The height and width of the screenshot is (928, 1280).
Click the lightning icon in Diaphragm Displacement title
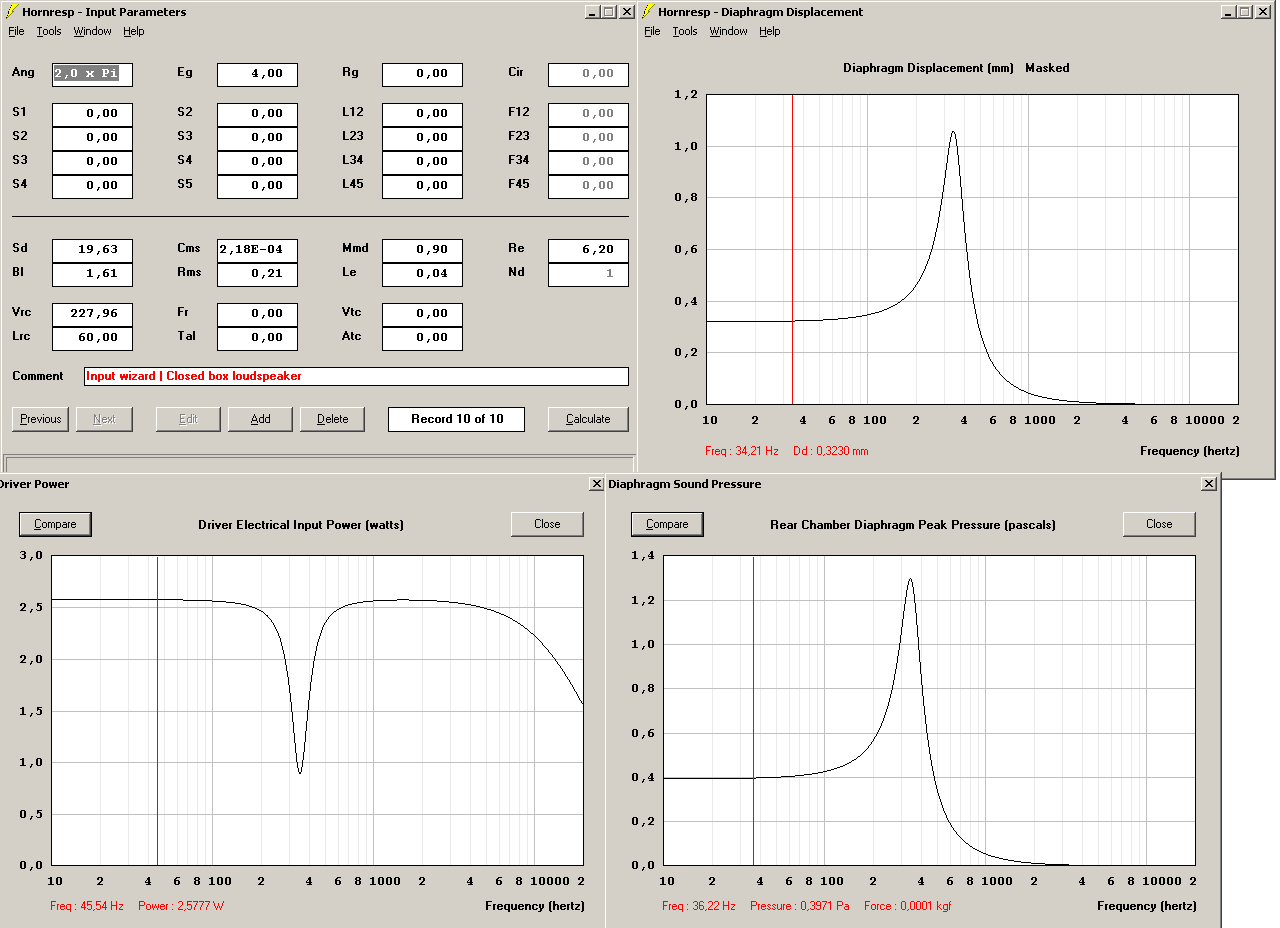click(x=648, y=12)
